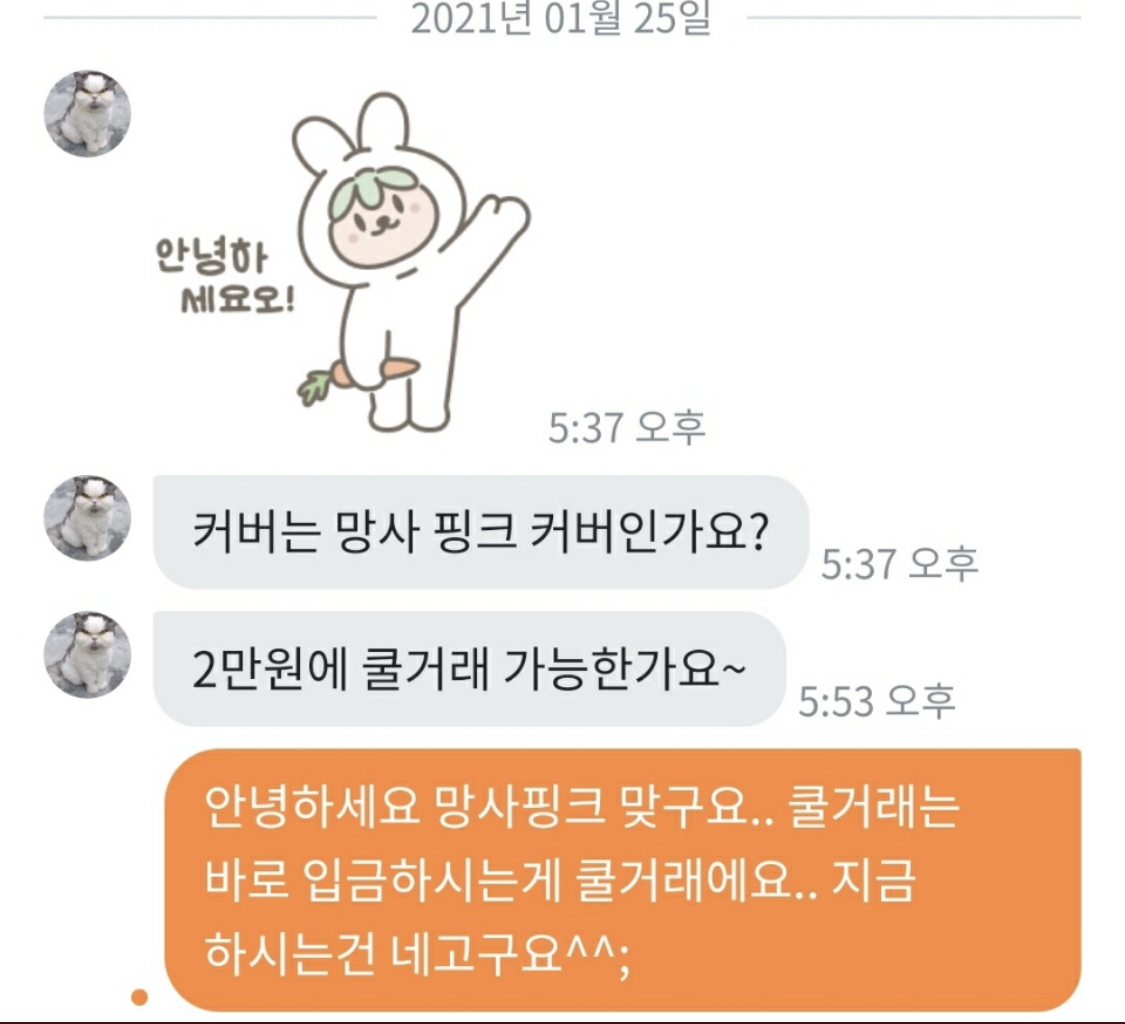The height and width of the screenshot is (1024, 1125).
Task: Select the 커버는 망사 핑크 커버인가요? message bubble
Action: click(x=481, y=532)
